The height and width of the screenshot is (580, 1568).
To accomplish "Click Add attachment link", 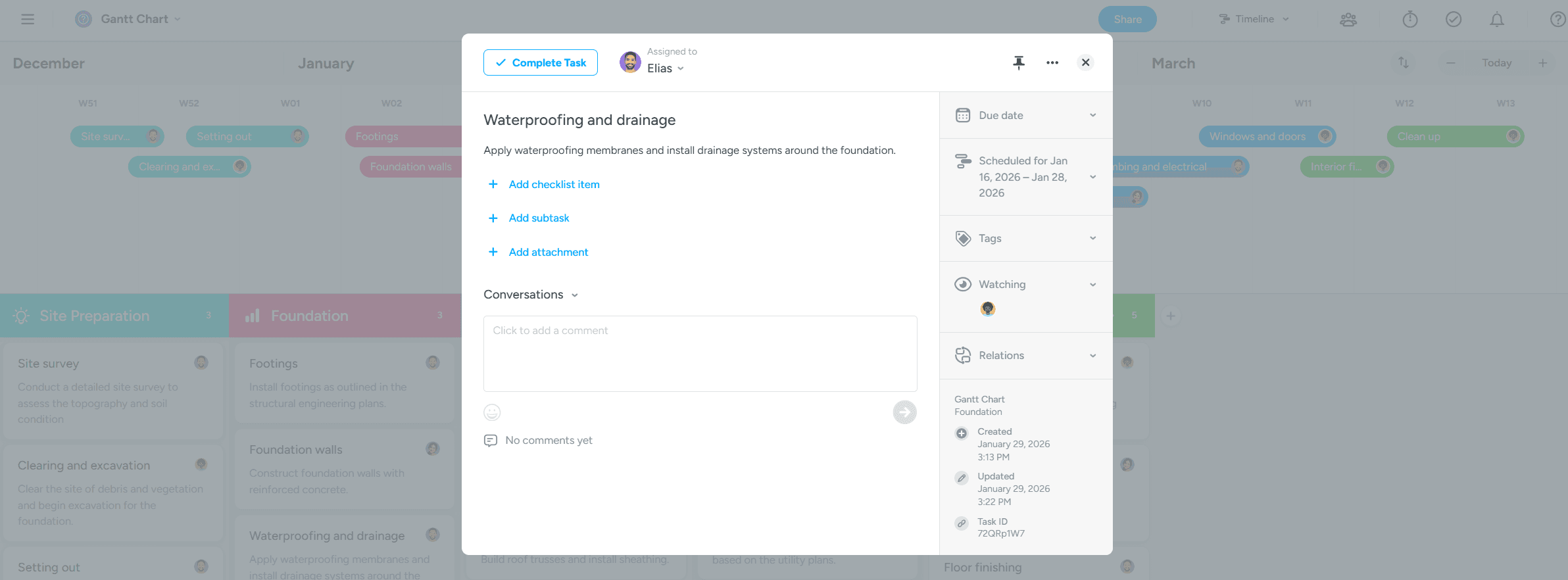I will (x=548, y=252).
